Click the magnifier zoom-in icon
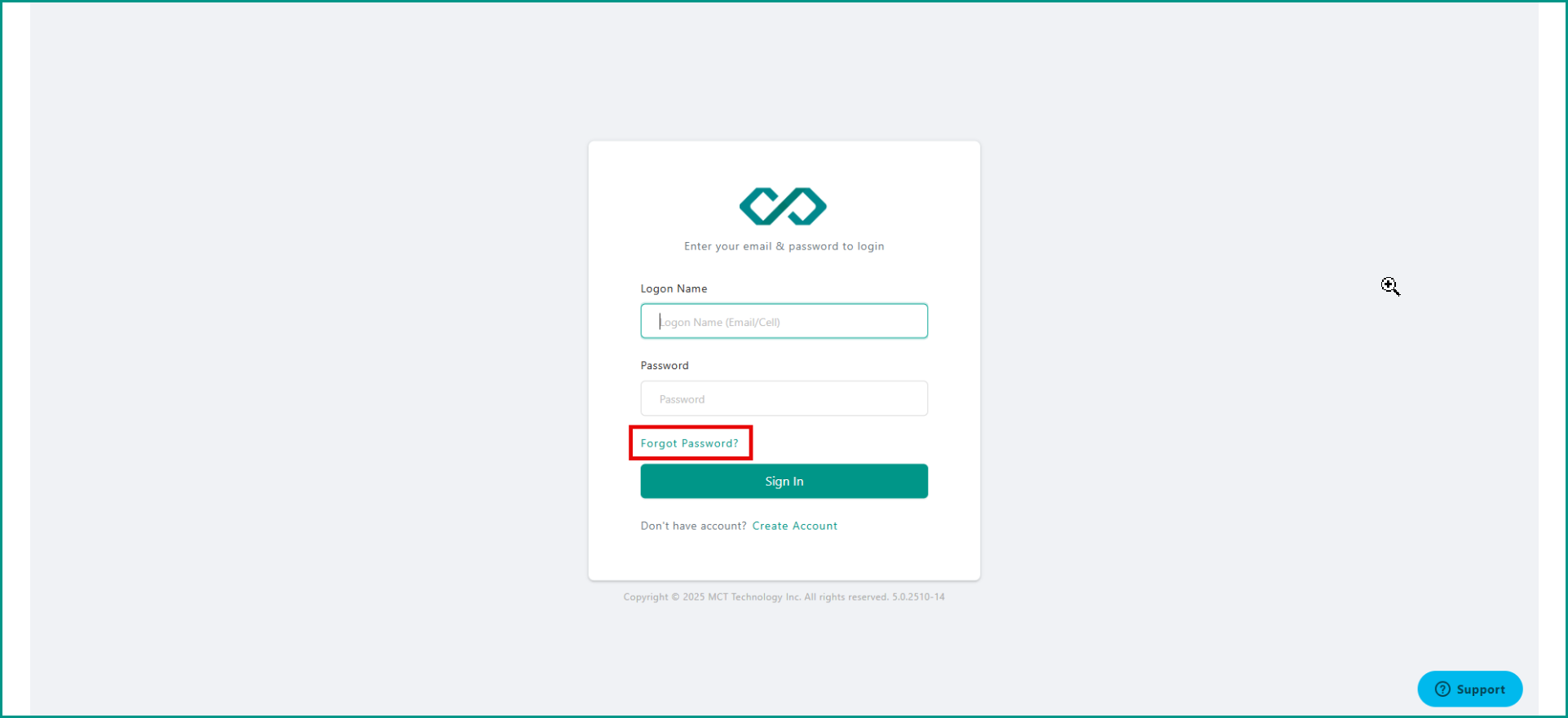 coord(1390,286)
